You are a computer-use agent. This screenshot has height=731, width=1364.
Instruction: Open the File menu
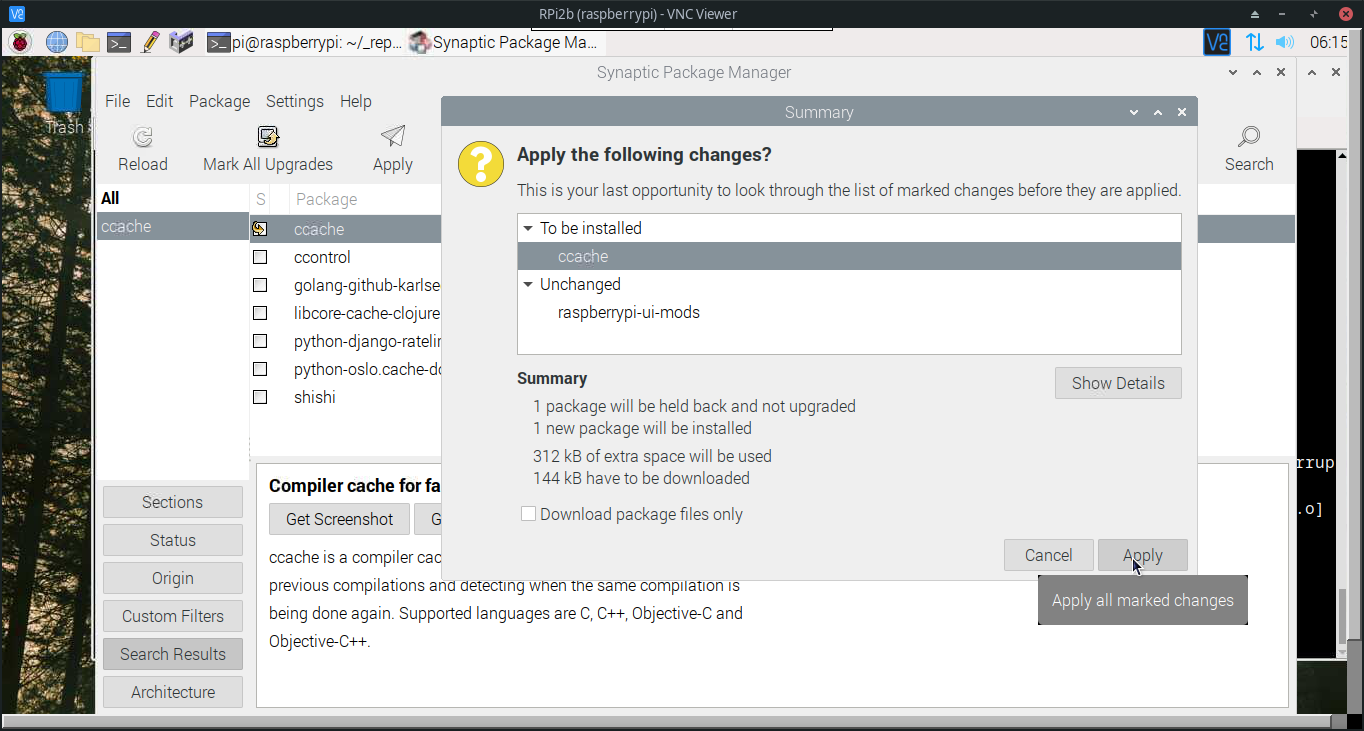(118, 101)
